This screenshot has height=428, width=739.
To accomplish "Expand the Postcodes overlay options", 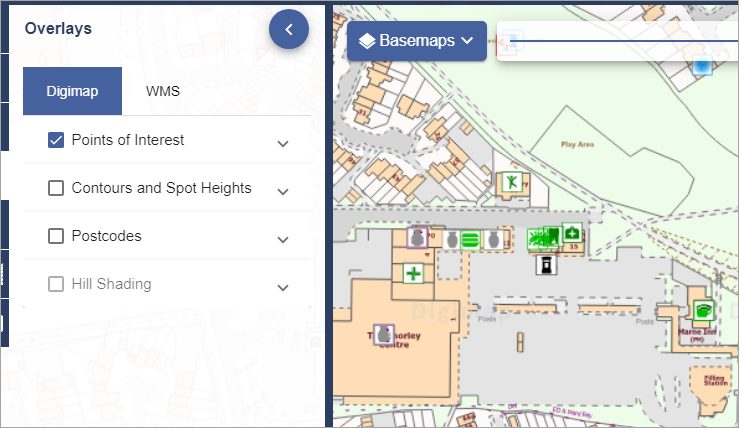I will (283, 239).
